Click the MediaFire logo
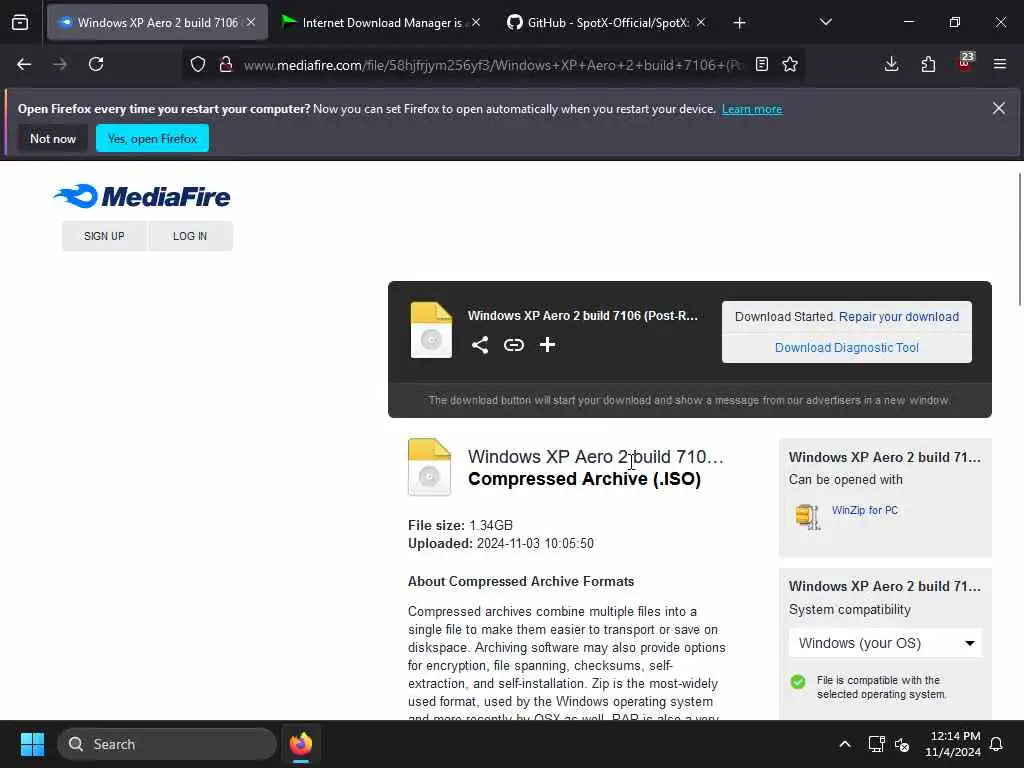This screenshot has width=1024, height=768. 142,196
